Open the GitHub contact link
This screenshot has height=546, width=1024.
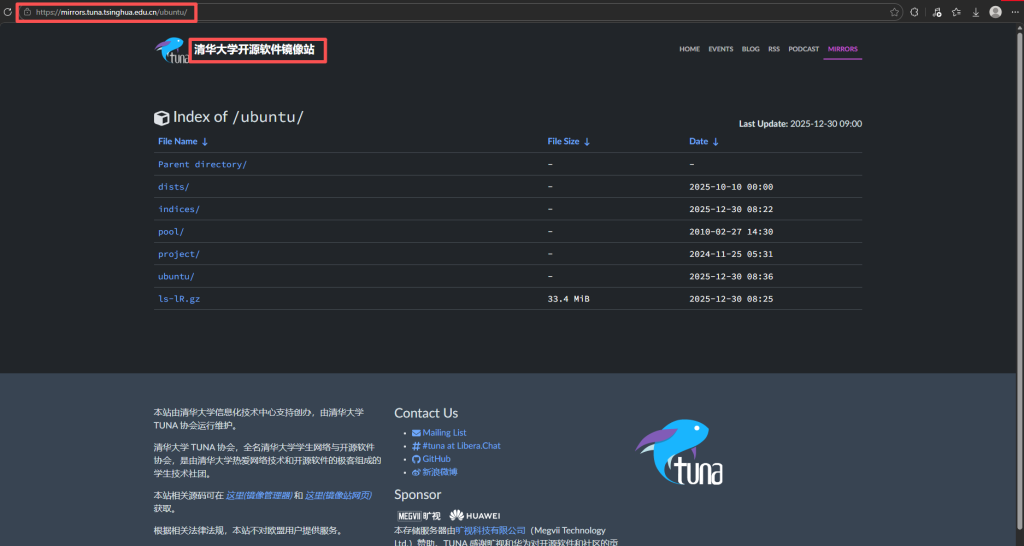[x=436, y=459]
